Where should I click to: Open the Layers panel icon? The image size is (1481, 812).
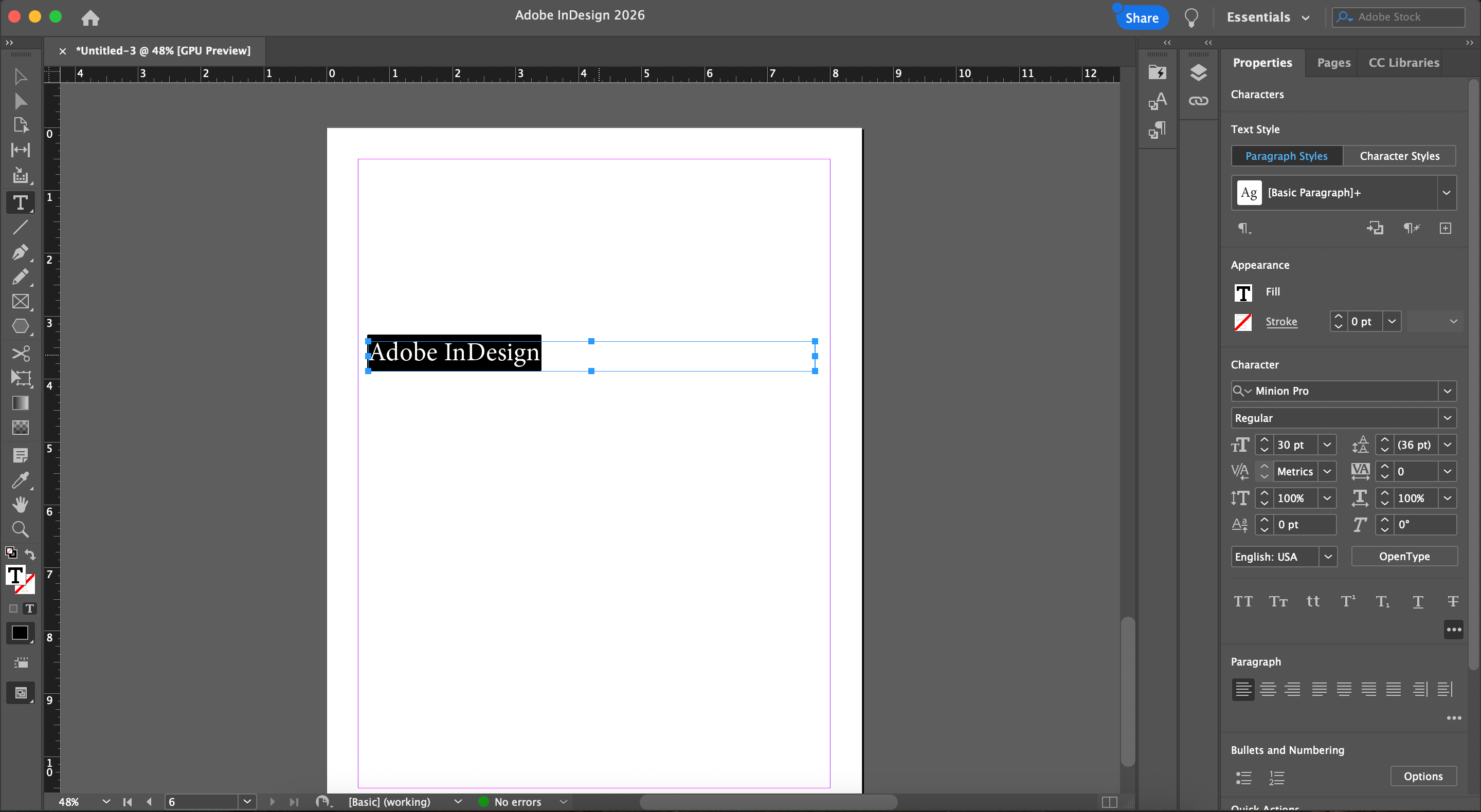tap(1198, 72)
